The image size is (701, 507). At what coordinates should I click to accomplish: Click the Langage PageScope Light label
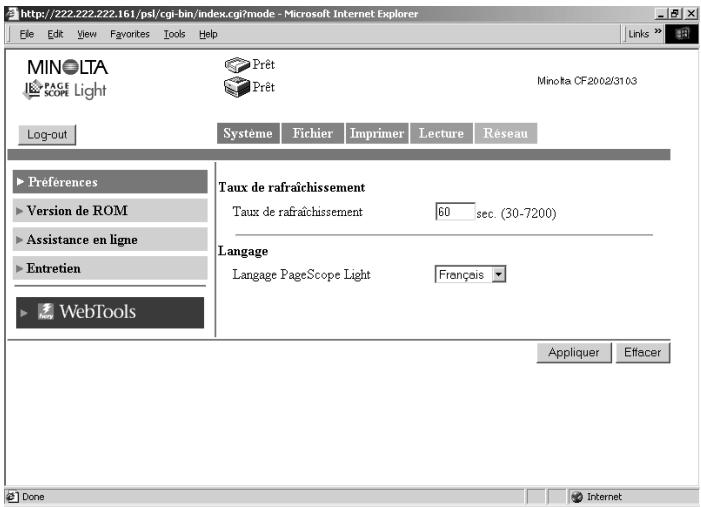[301, 275]
